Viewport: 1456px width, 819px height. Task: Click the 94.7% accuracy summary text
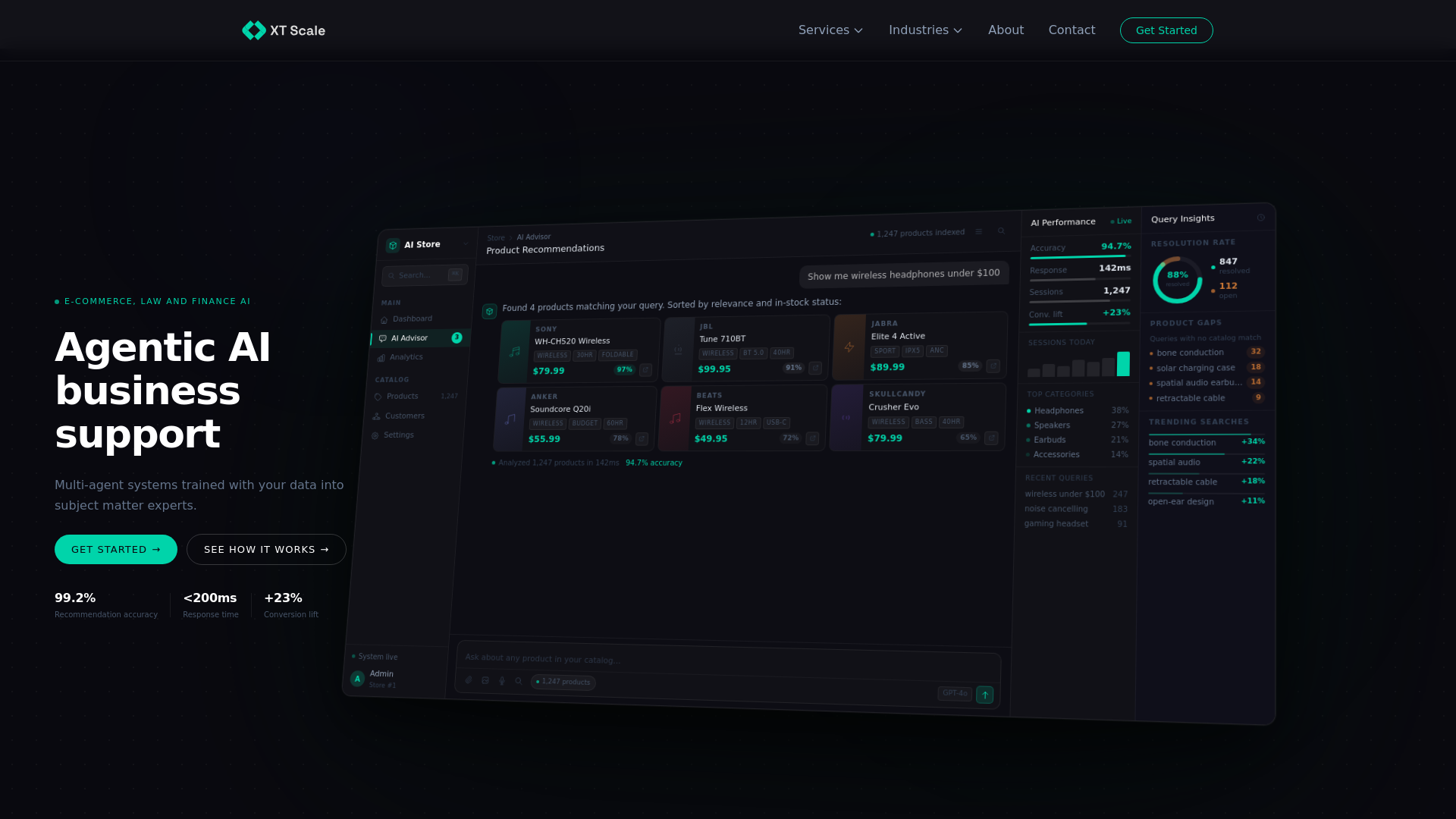(x=654, y=463)
